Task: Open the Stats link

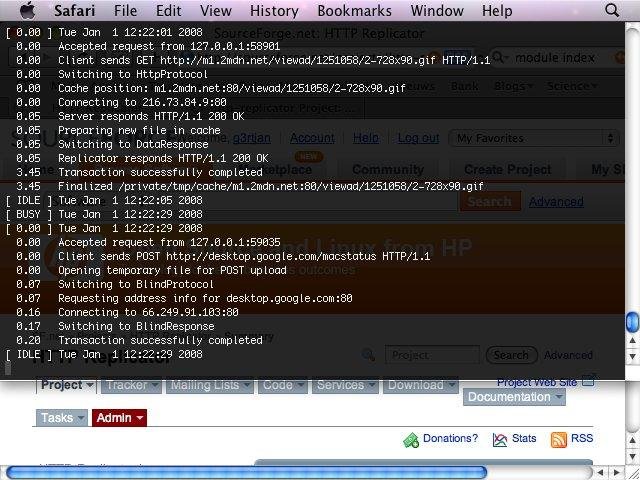Action: pos(524,438)
